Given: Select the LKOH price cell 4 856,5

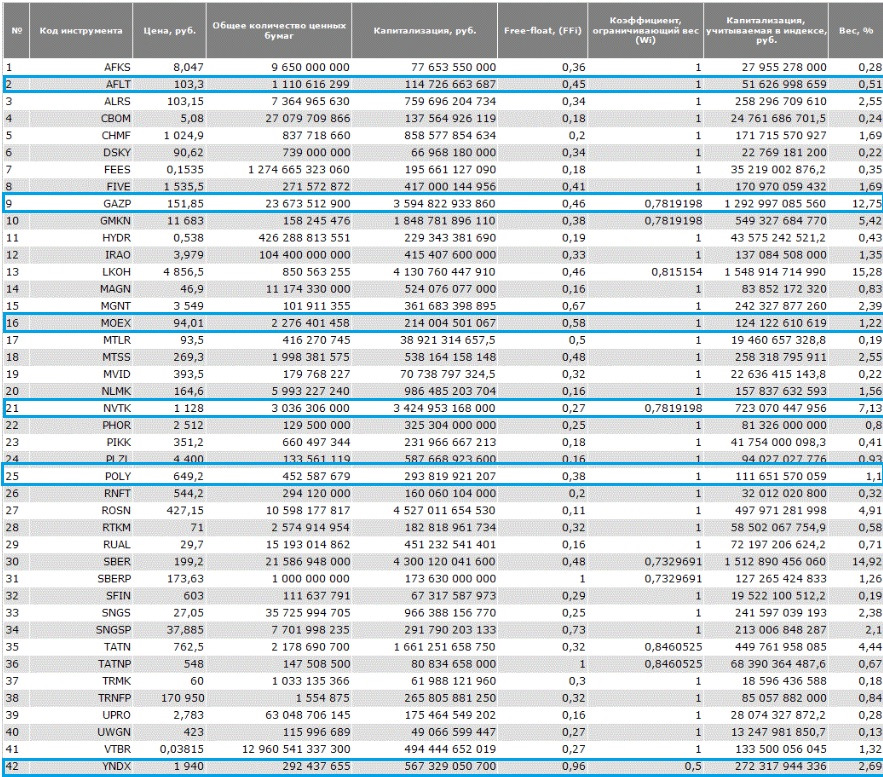Looking at the screenshot, I should (184, 272).
